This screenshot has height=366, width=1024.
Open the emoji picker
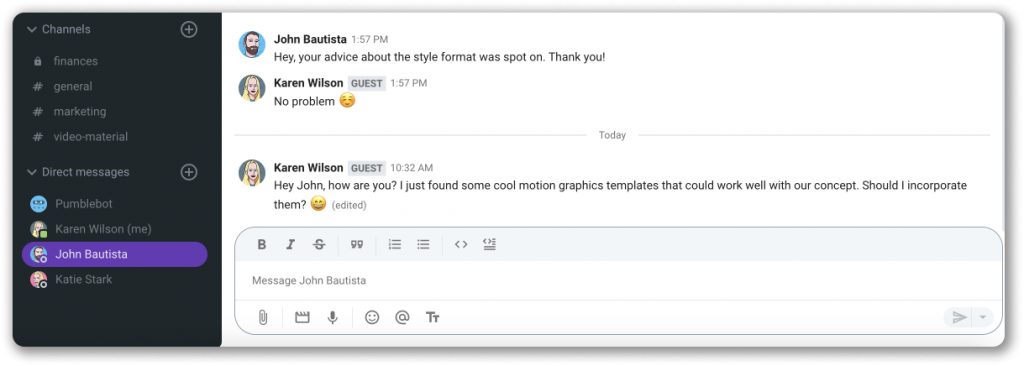point(372,318)
